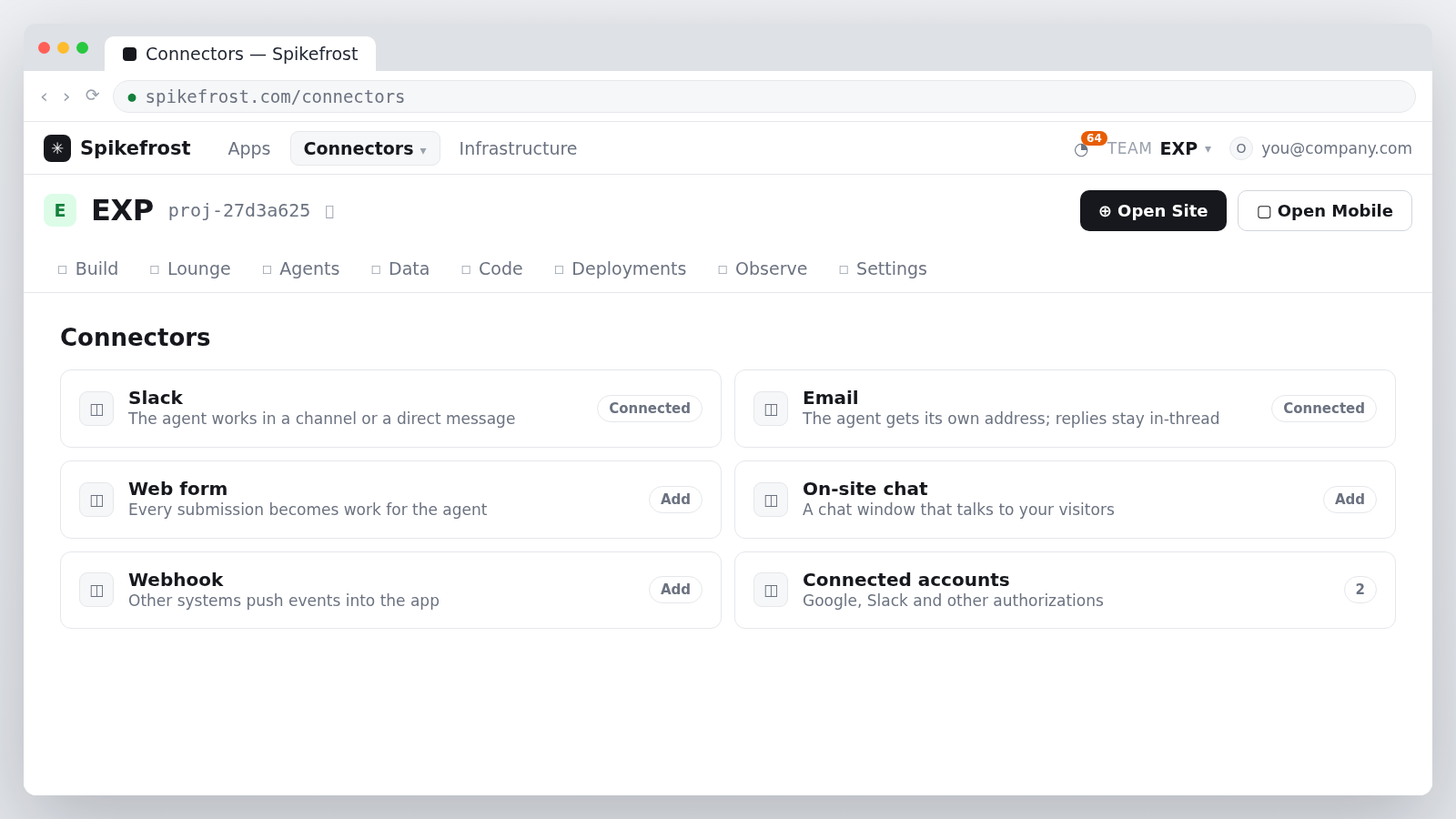Switch to the Build tab
Image resolution: width=1456 pixels, height=819 pixels.
pyautogui.click(x=88, y=268)
